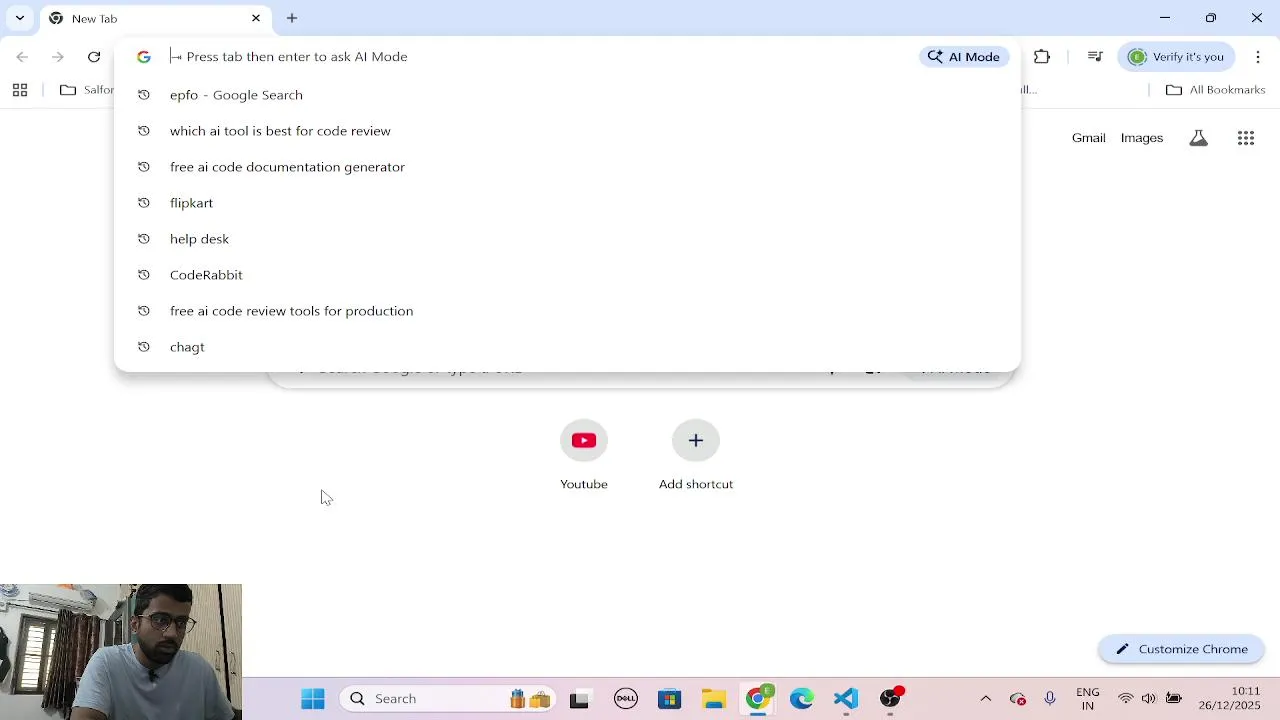This screenshot has width=1280, height=720.
Task: Select the New Tab browser tab
Action: click(x=155, y=18)
